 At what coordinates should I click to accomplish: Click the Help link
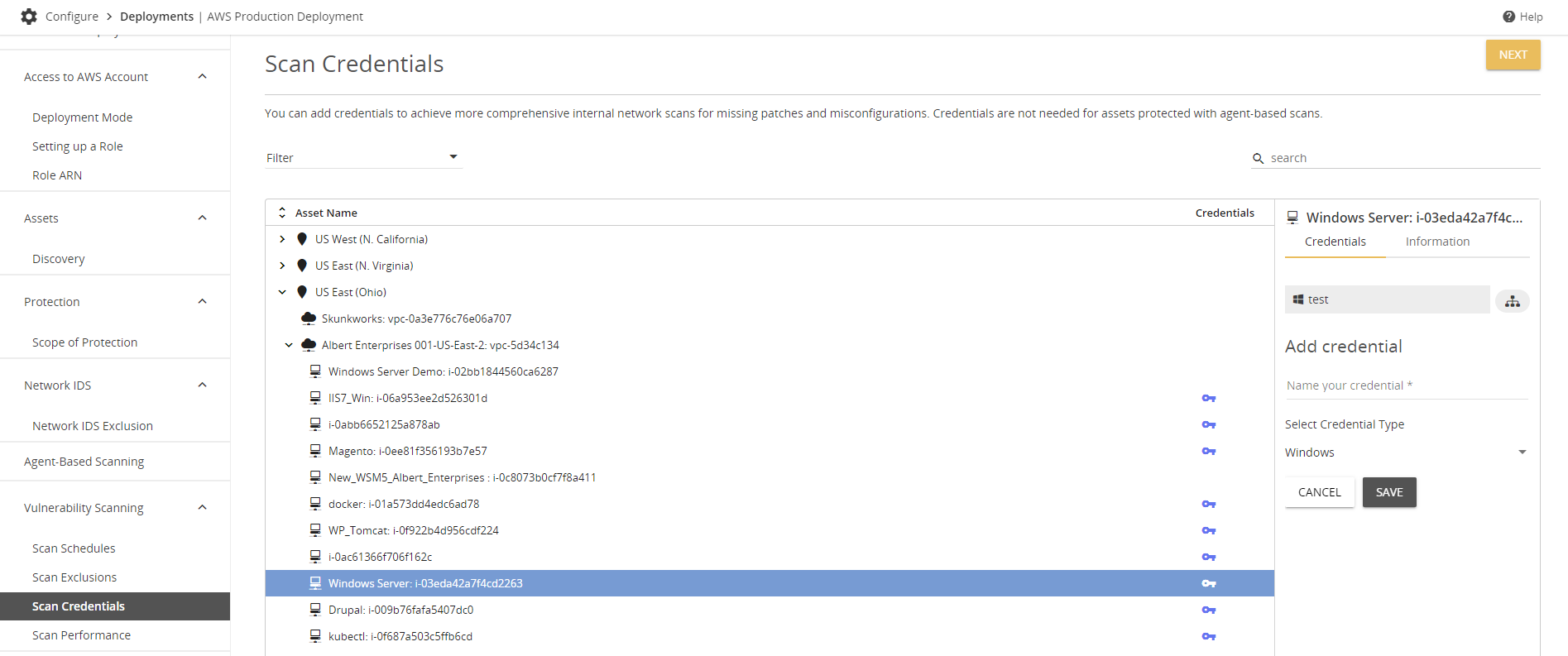tap(1531, 17)
